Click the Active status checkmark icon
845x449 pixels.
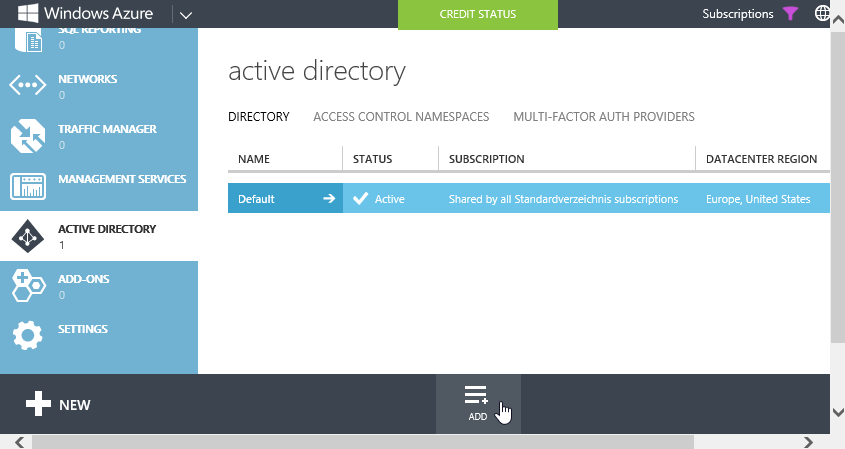click(x=361, y=198)
